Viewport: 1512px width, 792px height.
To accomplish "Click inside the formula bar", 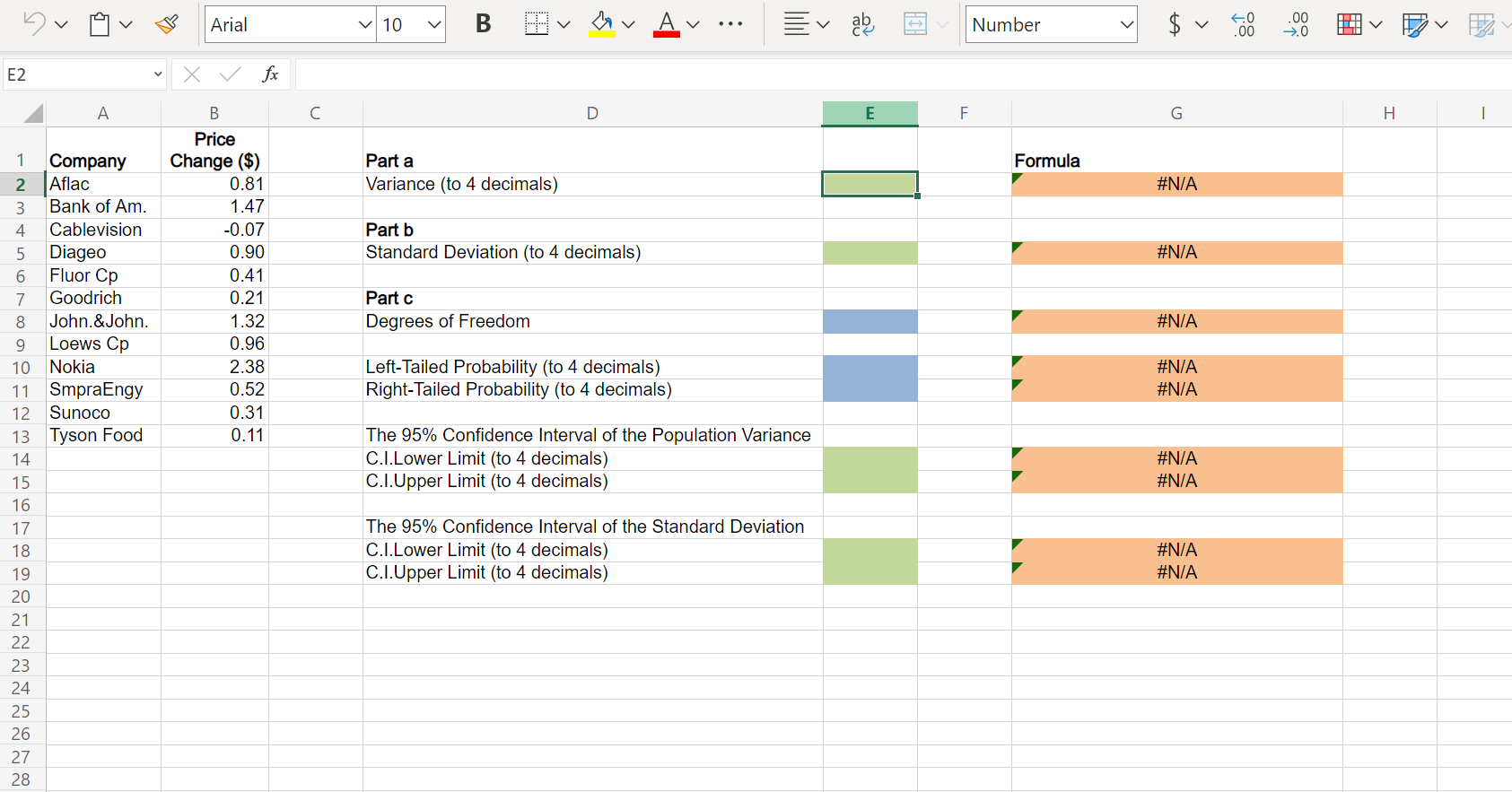I will [902, 74].
